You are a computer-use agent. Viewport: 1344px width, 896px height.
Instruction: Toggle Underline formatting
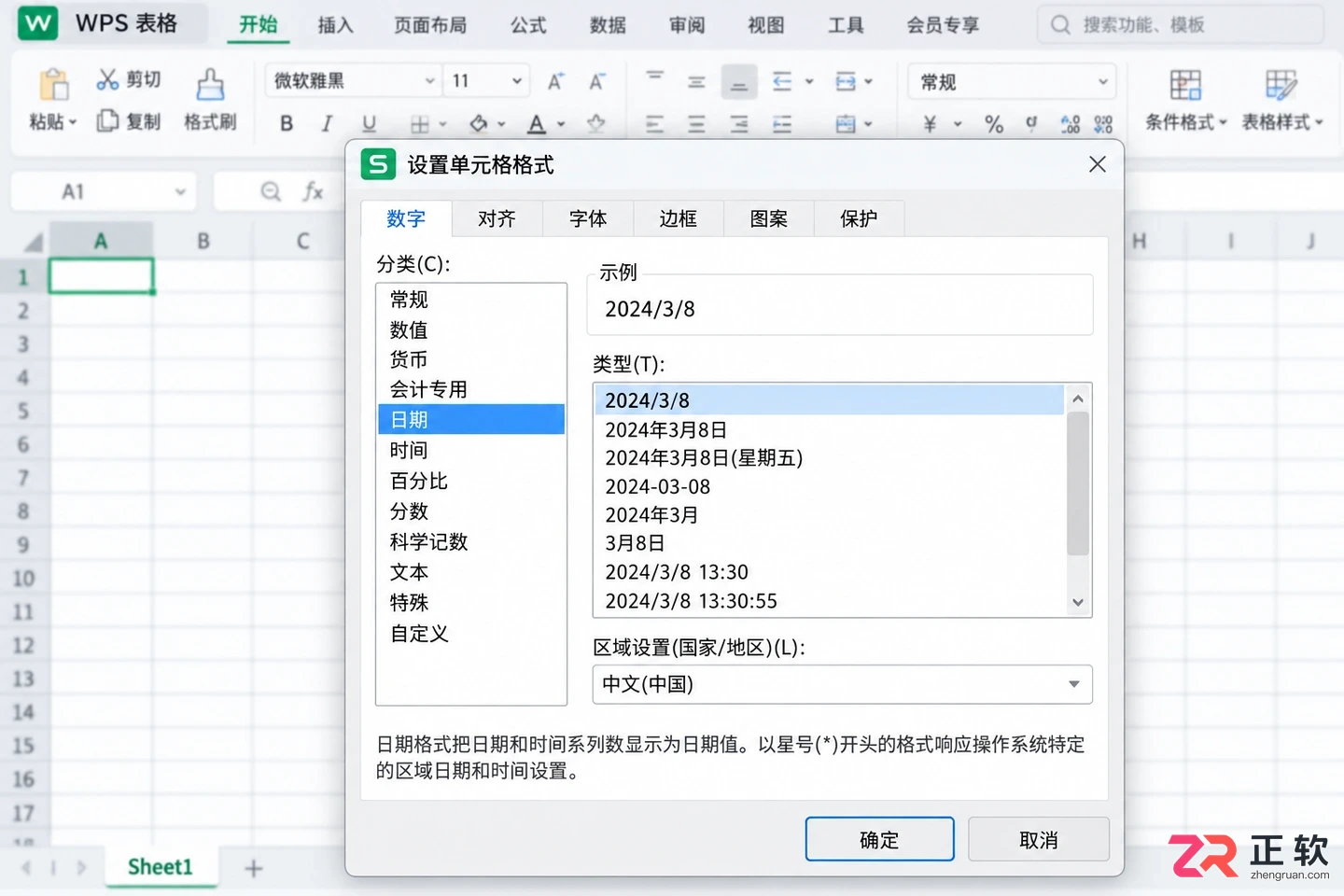click(x=369, y=123)
